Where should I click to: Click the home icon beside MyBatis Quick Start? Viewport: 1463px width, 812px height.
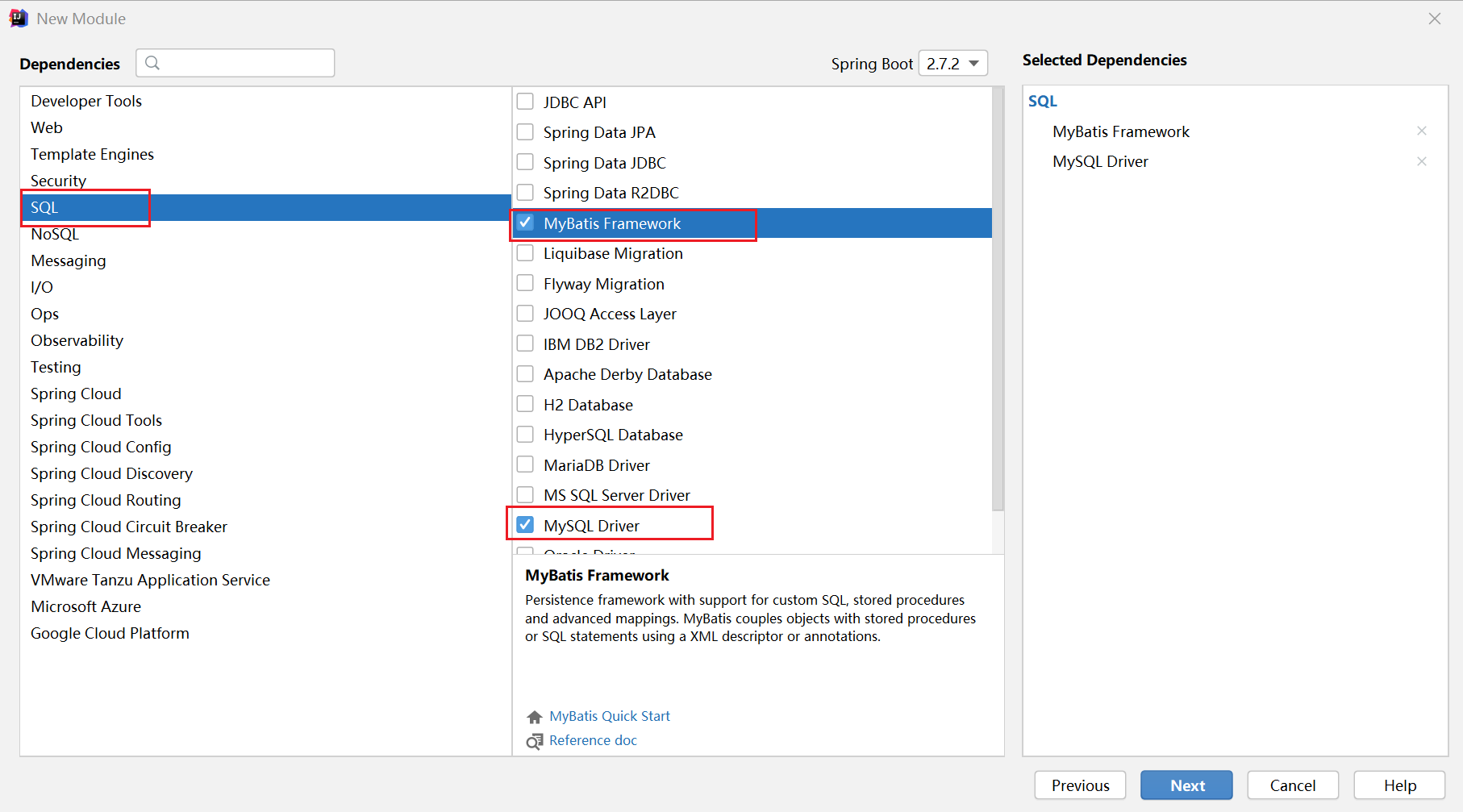click(x=535, y=717)
